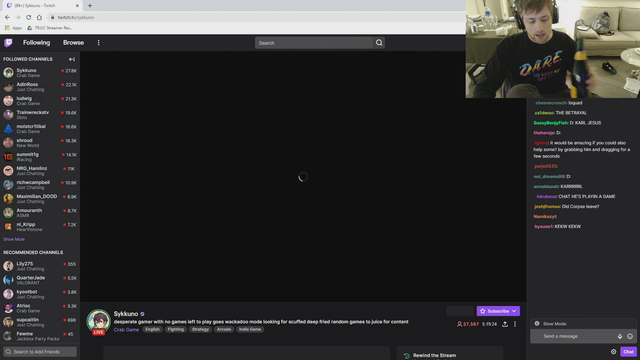Switch to the Browse tab

tap(73, 42)
